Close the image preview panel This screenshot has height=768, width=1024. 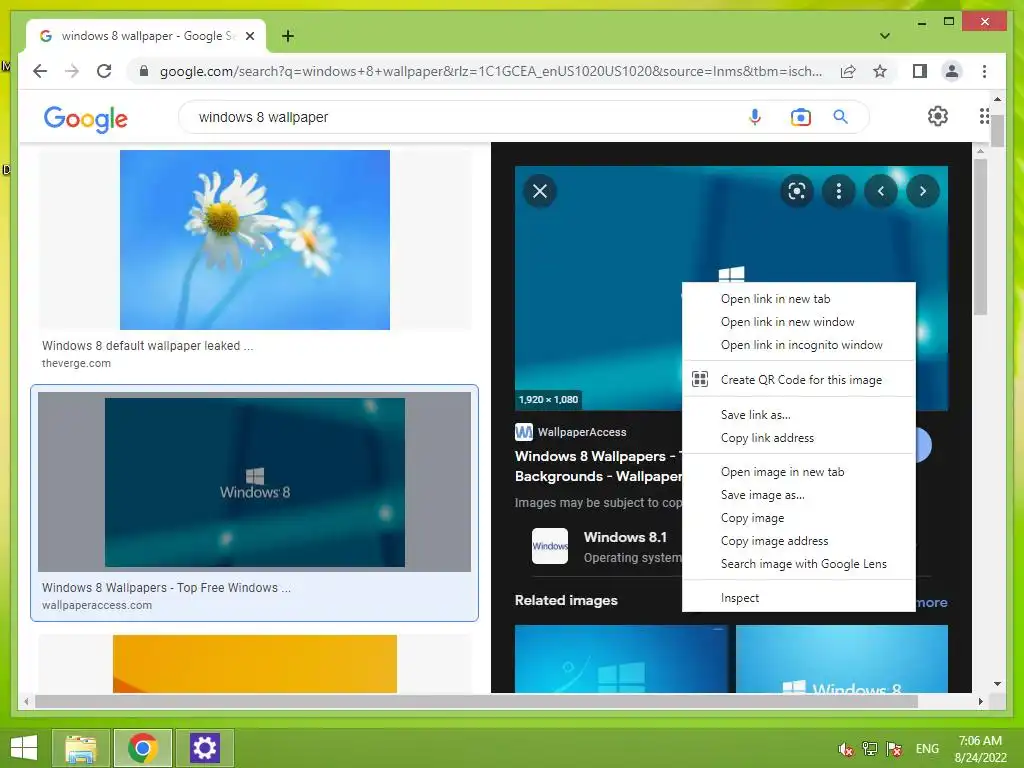pos(540,191)
